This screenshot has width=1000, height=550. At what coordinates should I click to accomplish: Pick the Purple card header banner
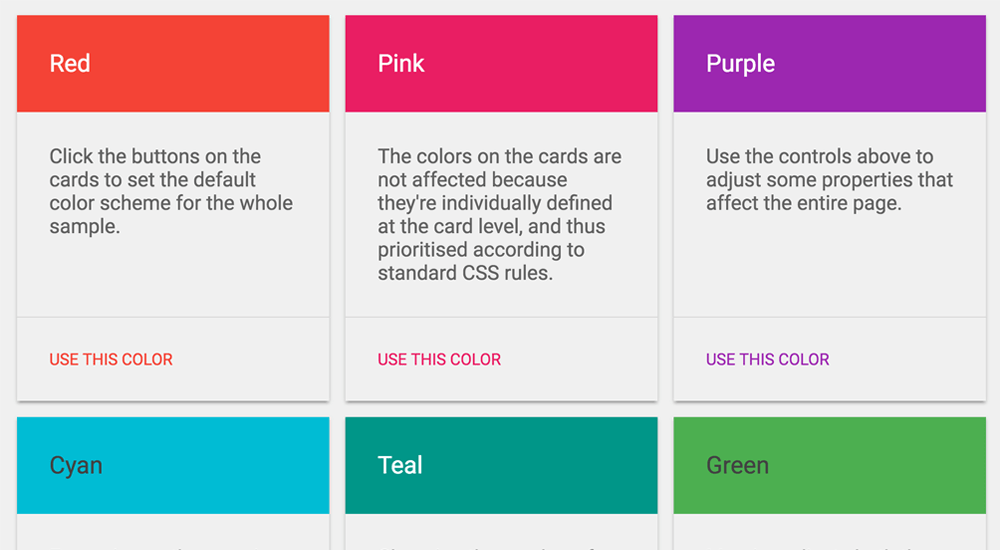tap(830, 64)
